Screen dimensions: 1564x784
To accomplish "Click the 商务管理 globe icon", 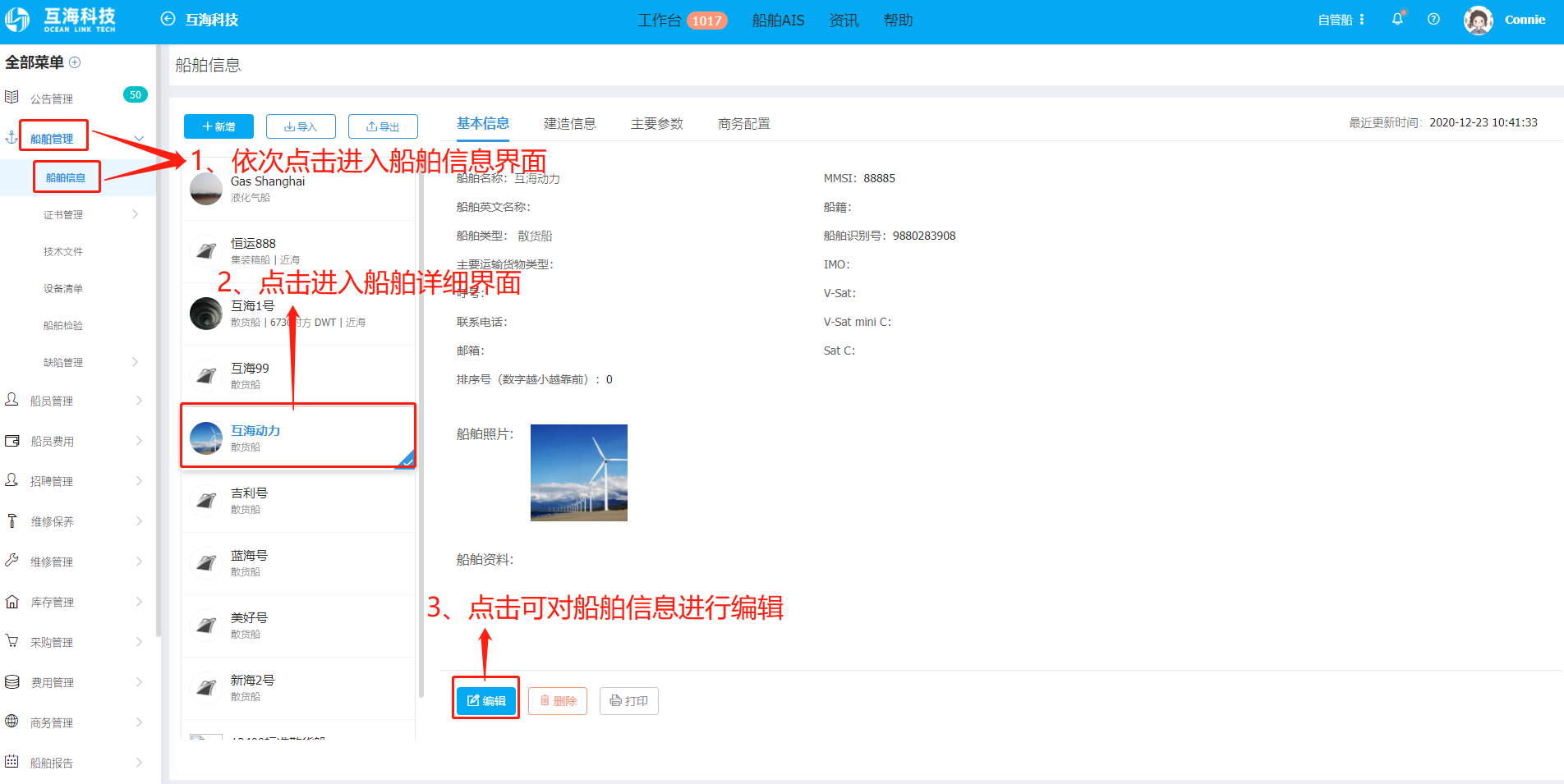I will 11,722.
